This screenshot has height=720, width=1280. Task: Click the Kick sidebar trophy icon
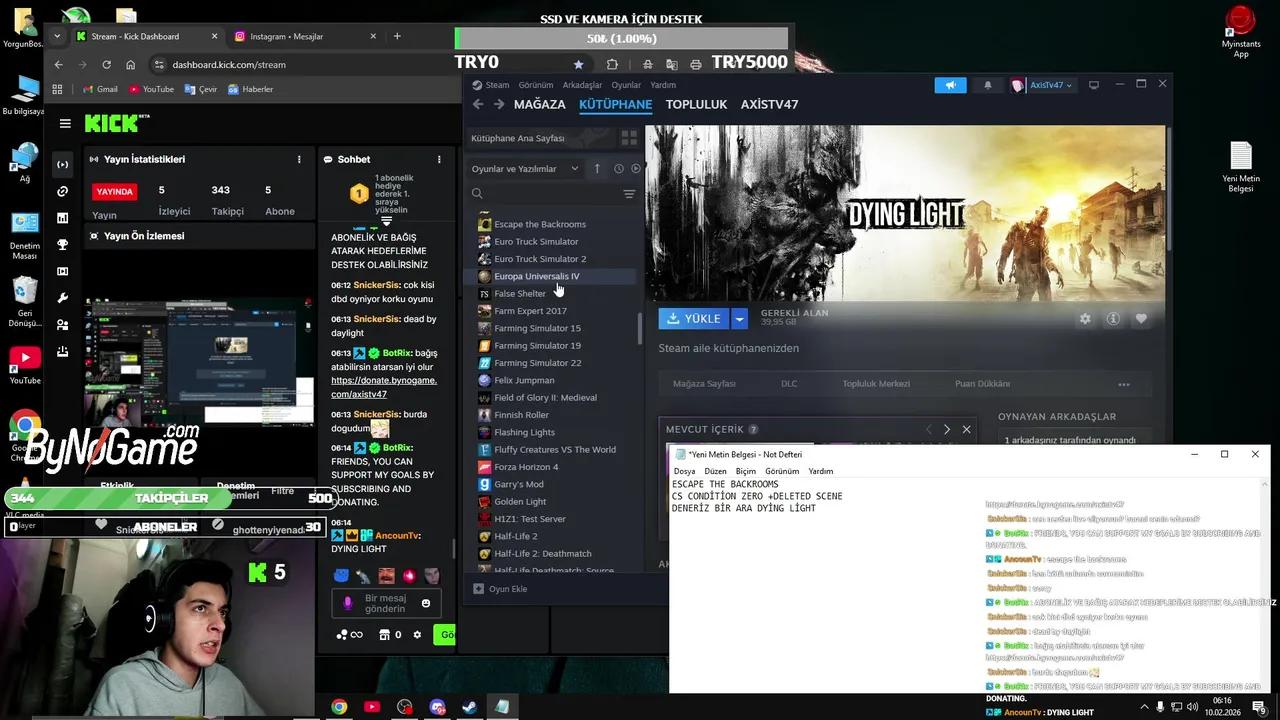tap(63, 245)
